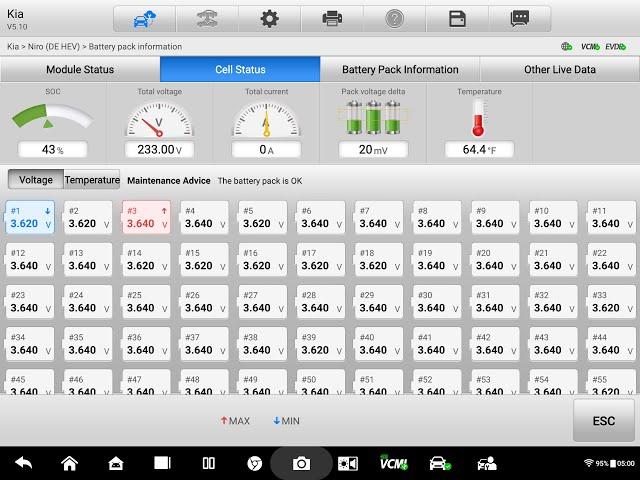Tap the Temperature 64.4 °F thermometer

(x=480, y=122)
